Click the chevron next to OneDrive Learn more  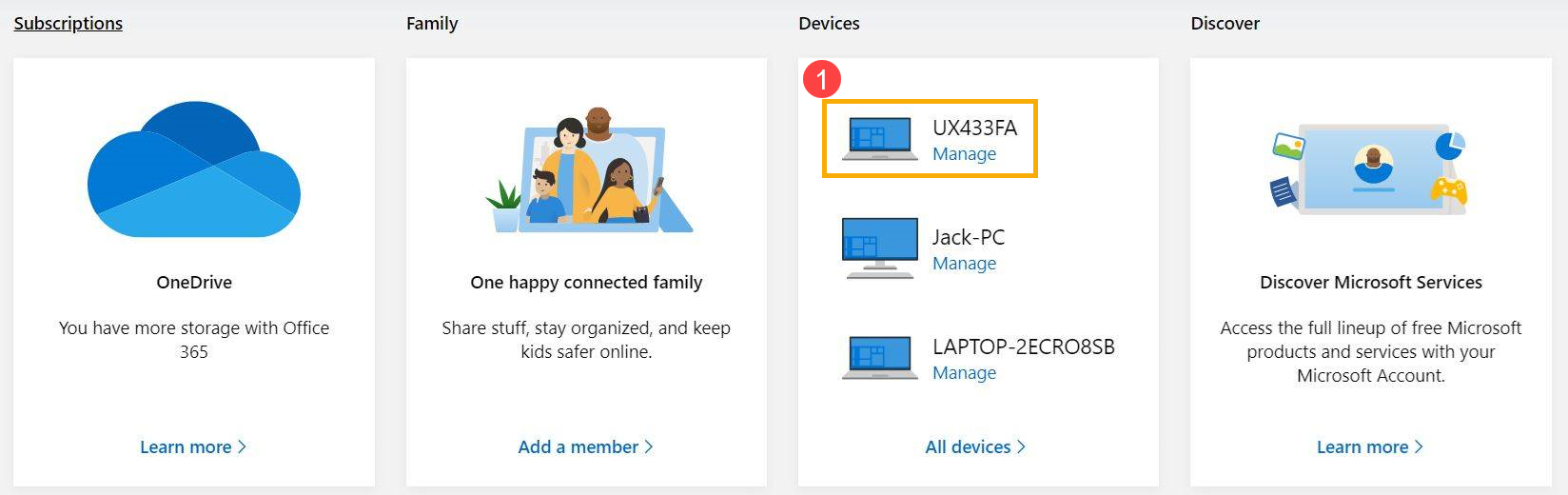242,446
